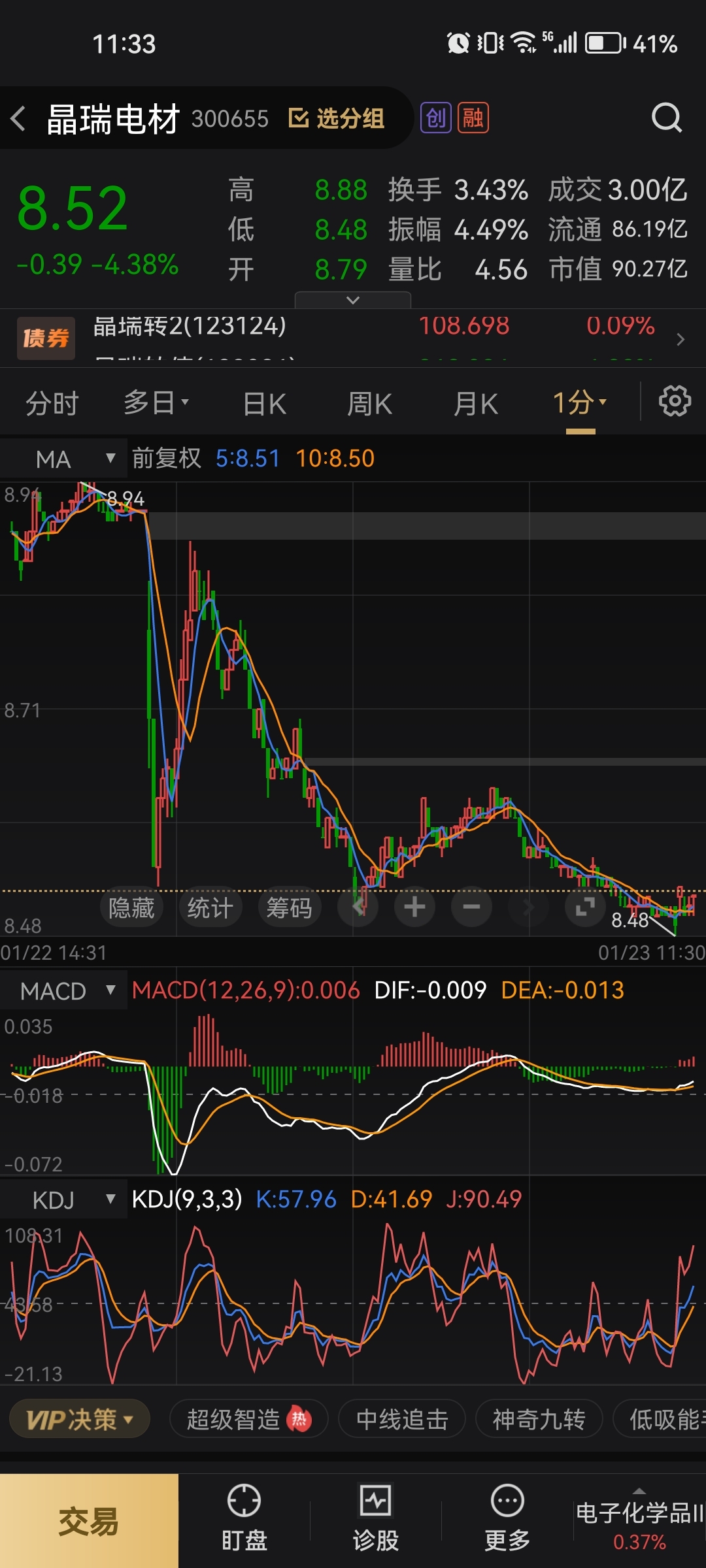
Task: Tap the 创 badge icon
Action: [x=436, y=118]
